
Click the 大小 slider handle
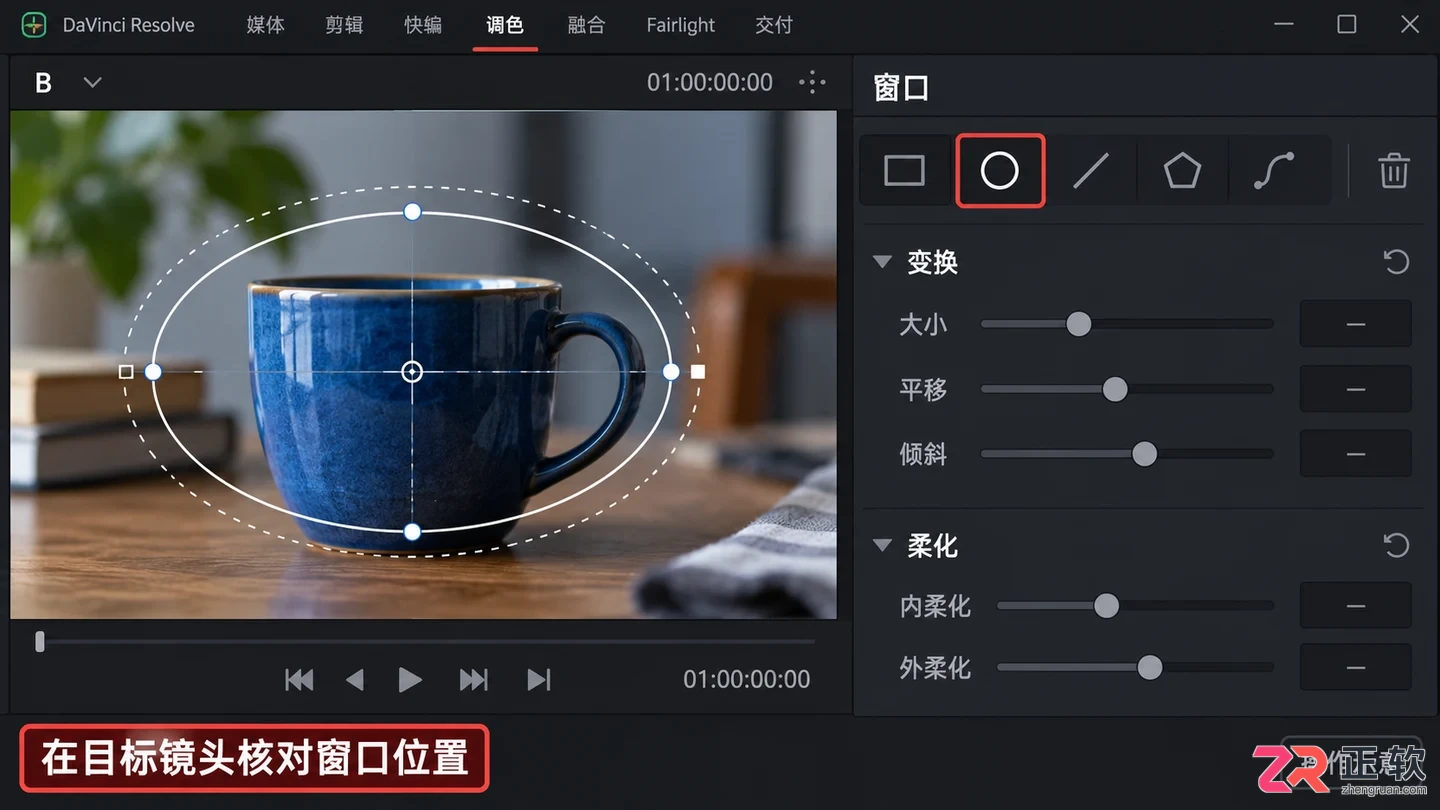click(x=1078, y=324)
